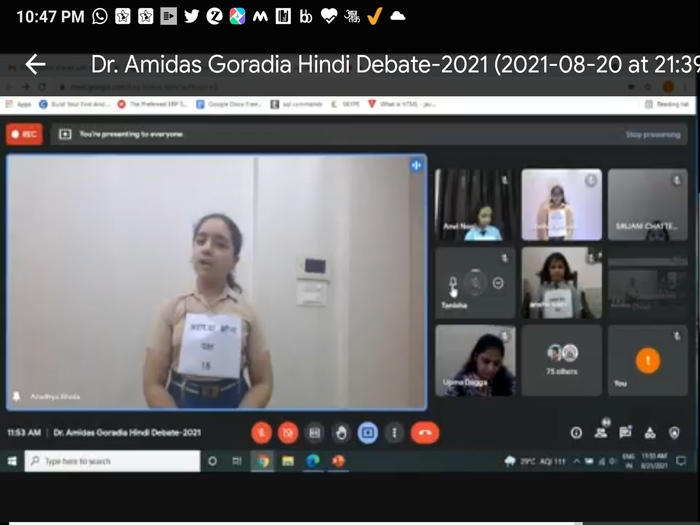Click the muted mic icon on SRIJANI's tile

(x=677, y=180)
